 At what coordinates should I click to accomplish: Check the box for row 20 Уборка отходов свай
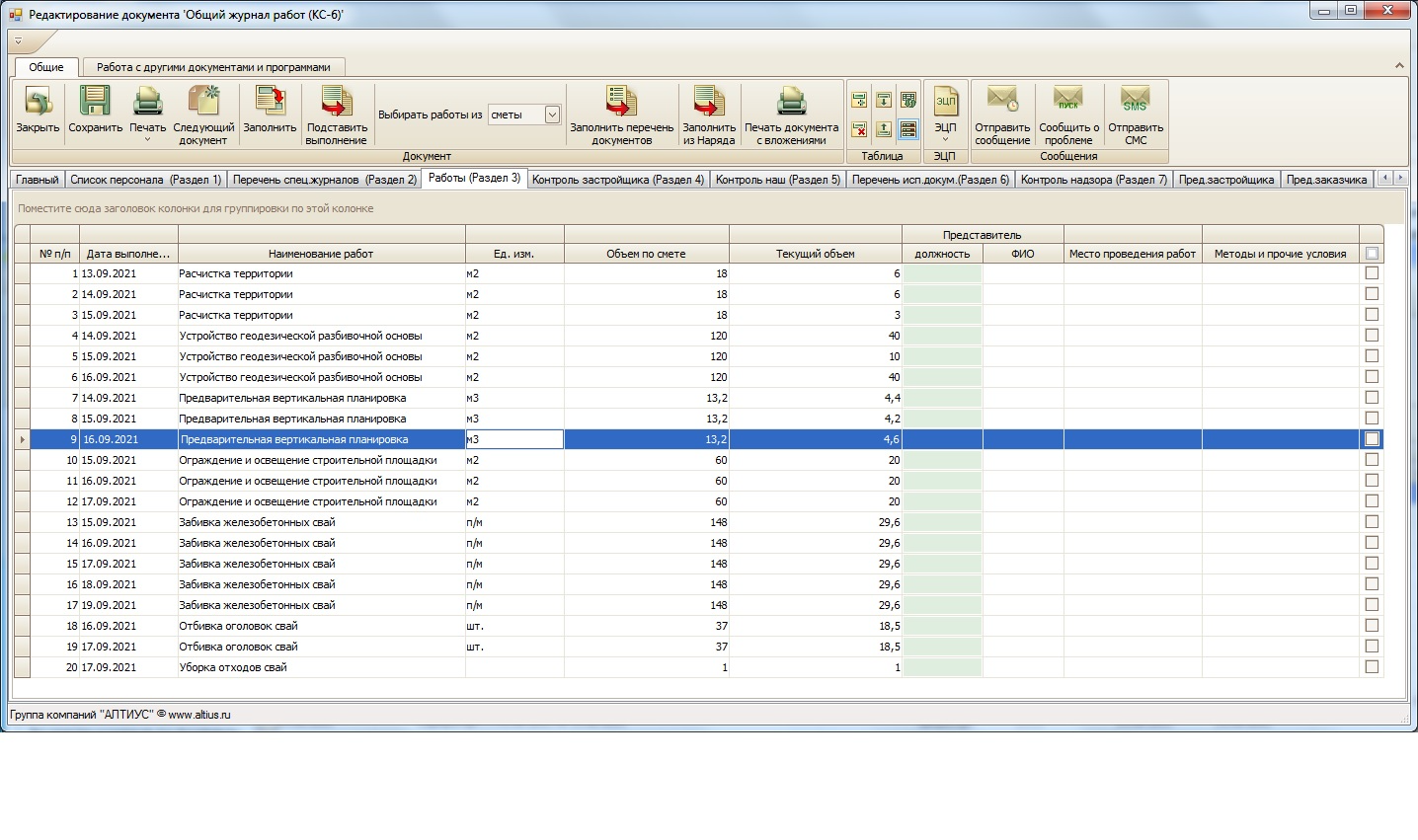[x=1372, y=667]
